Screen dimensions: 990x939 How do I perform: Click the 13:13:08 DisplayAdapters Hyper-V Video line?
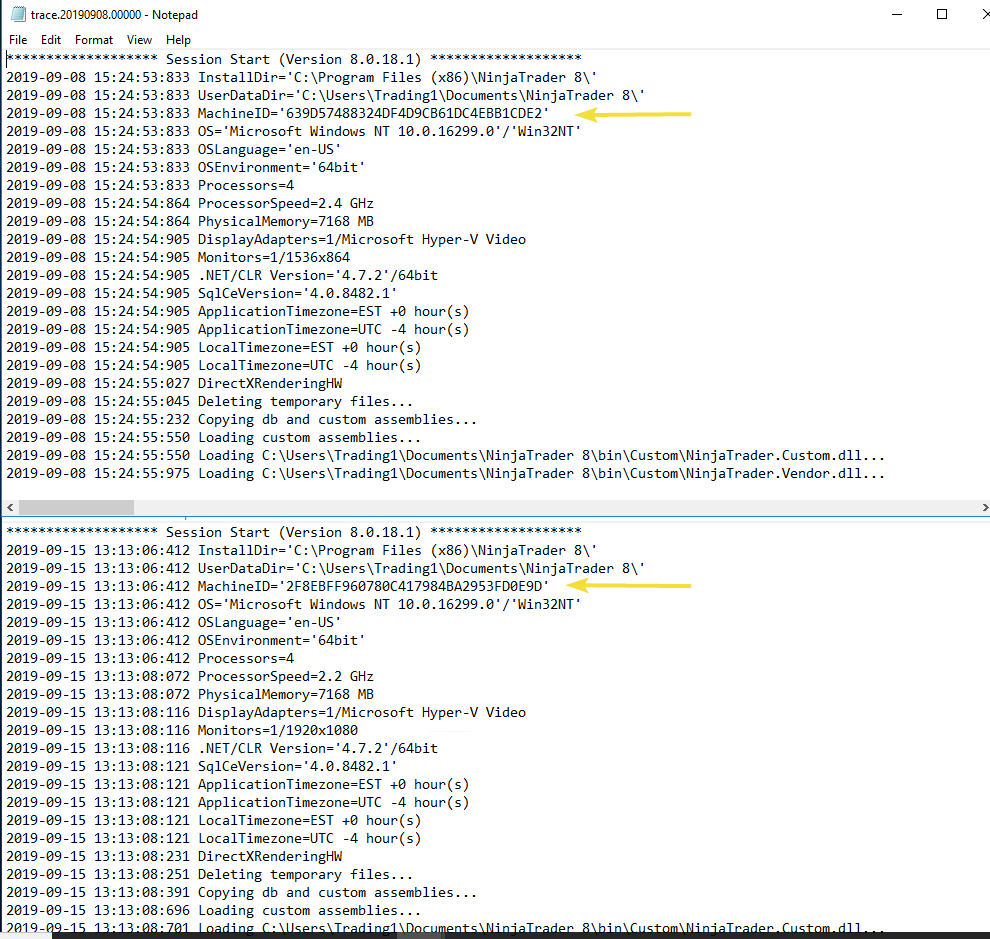[266, 712]
